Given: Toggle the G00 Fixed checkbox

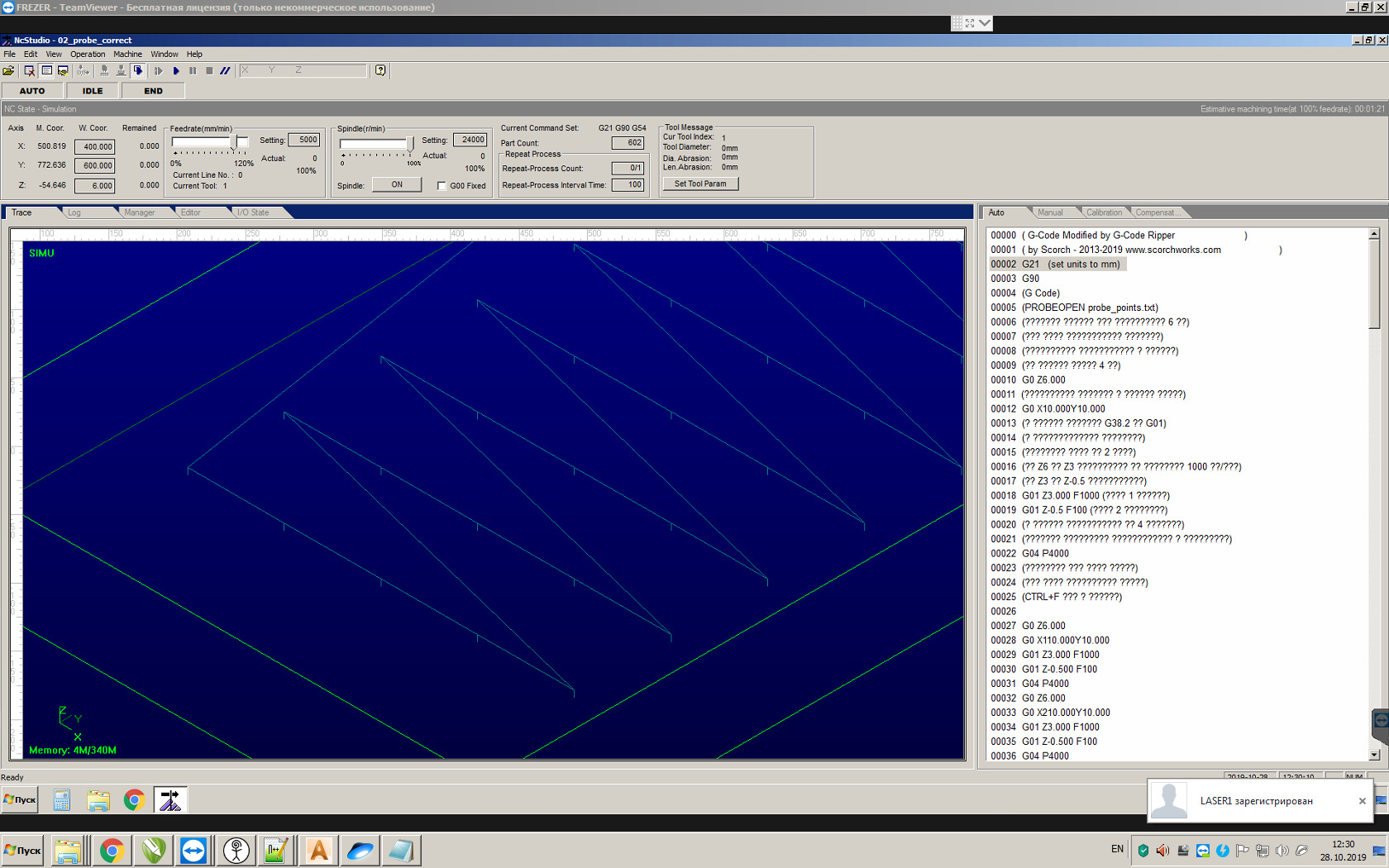Looking at the screenshot, I should [x=442, y=186].
